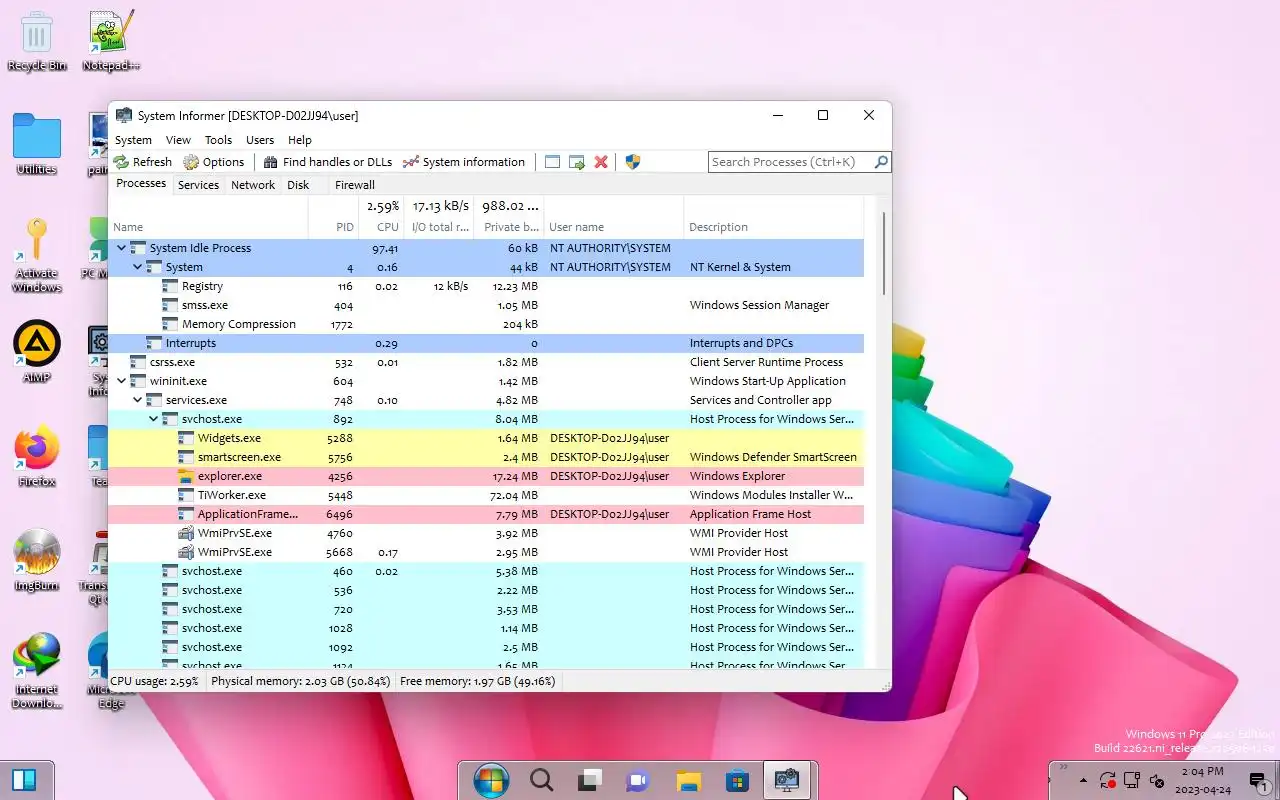Viewport: 1280px width, 800px height.
Task: Open Microsoft Store from taskbar
Action: coord(737,780)
